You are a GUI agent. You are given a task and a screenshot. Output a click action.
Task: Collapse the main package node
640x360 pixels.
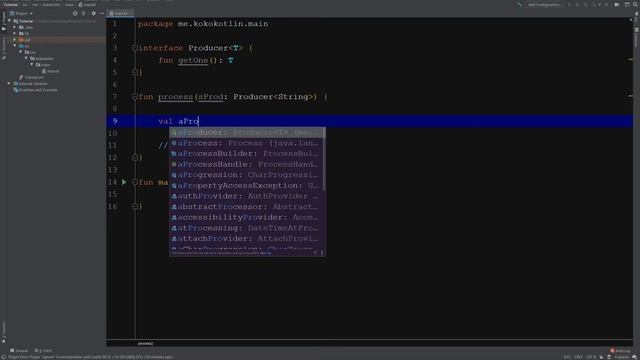(x=32, y=64)
